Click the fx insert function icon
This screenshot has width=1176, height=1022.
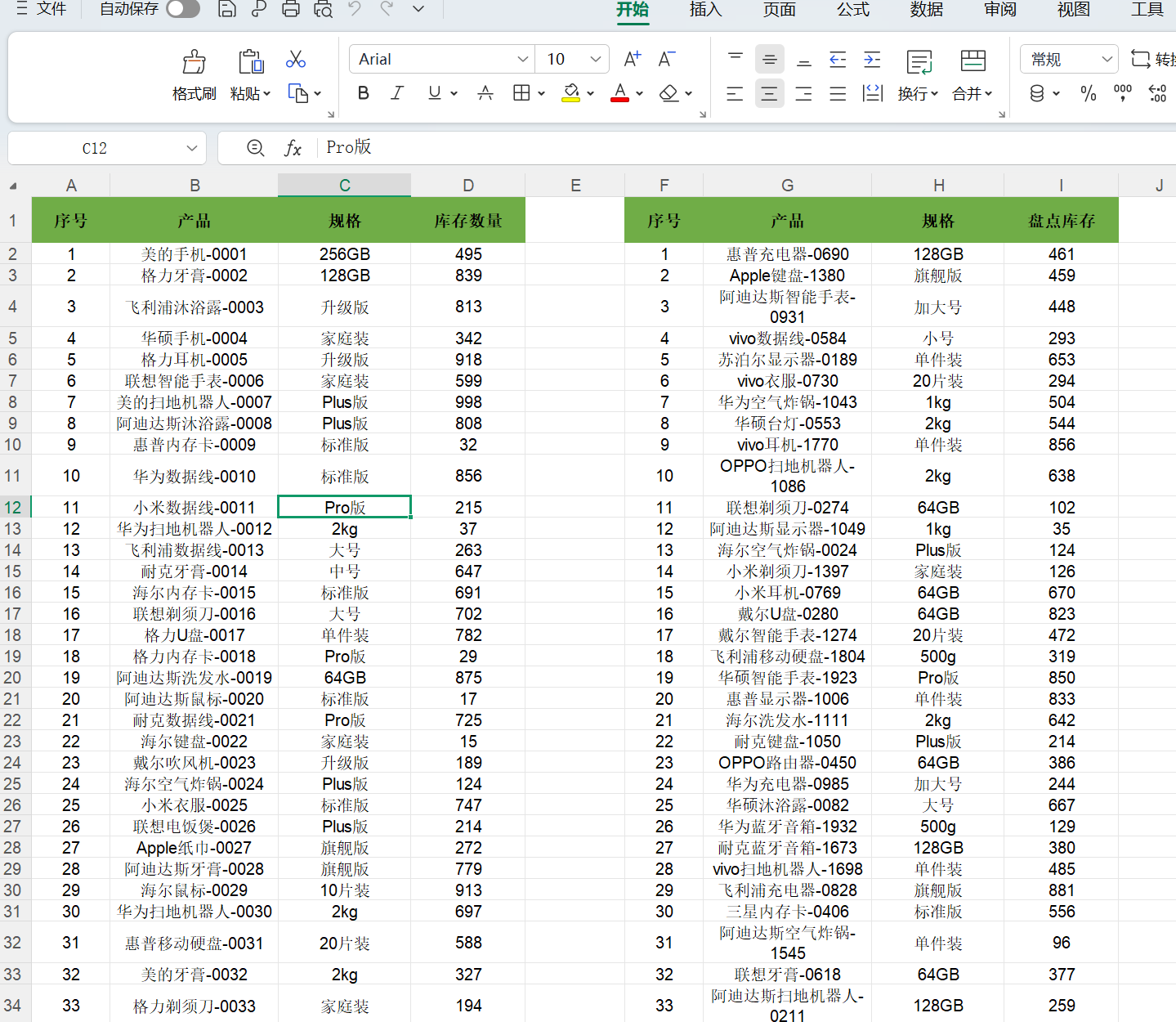coord(293,148)
